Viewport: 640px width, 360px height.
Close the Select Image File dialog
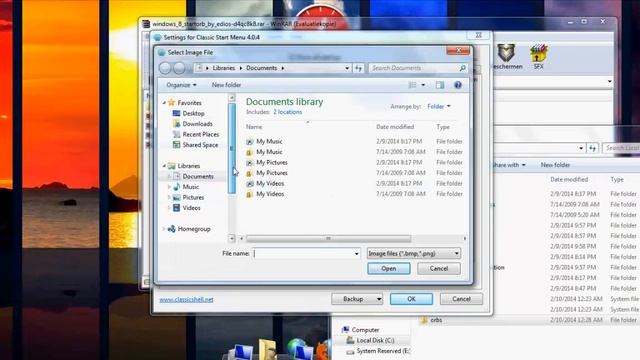pos(458,50)
